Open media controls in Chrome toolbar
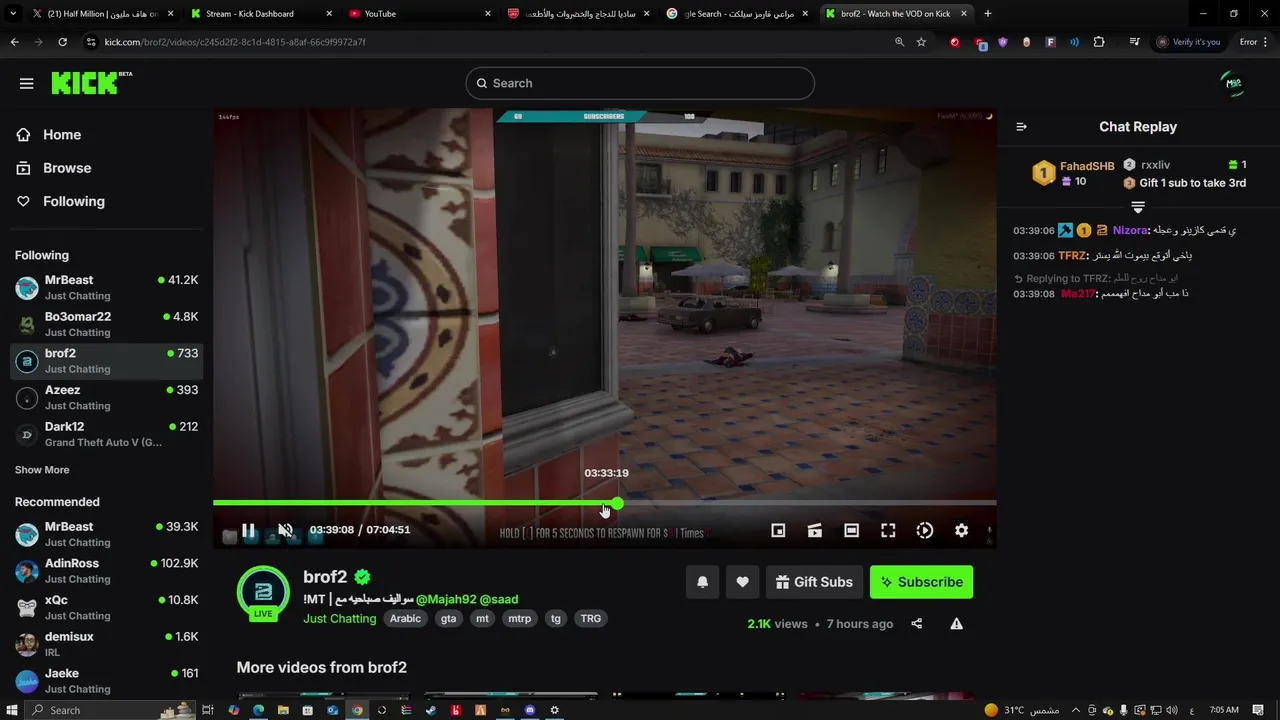This screenshot has height=720, width=1280. tap(1134, 42)
